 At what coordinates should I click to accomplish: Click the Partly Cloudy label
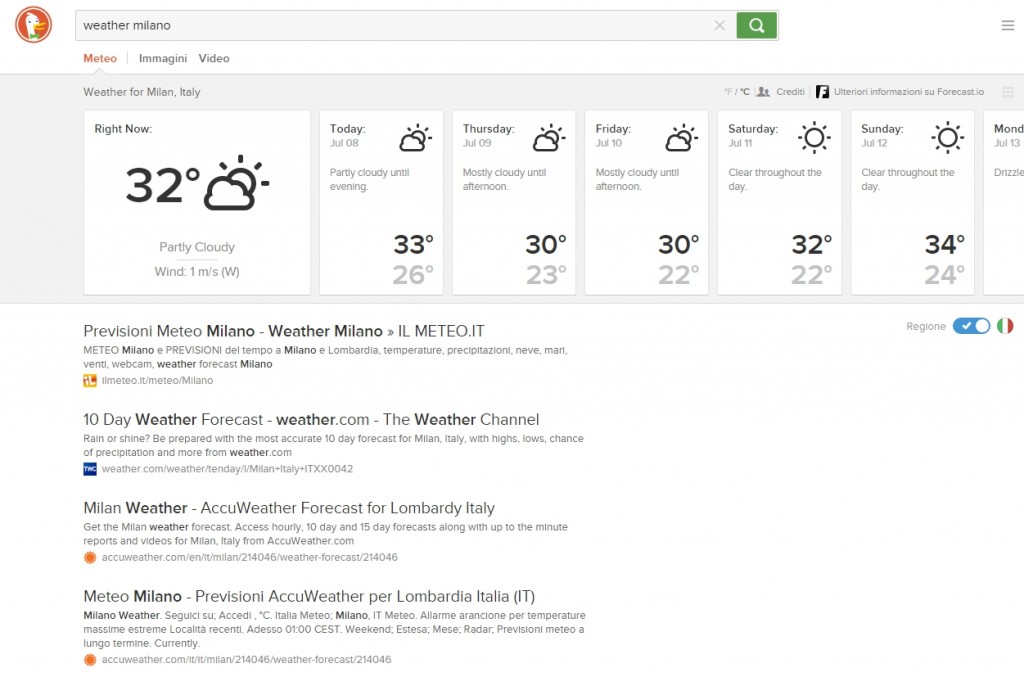click(x=197, y=247)
